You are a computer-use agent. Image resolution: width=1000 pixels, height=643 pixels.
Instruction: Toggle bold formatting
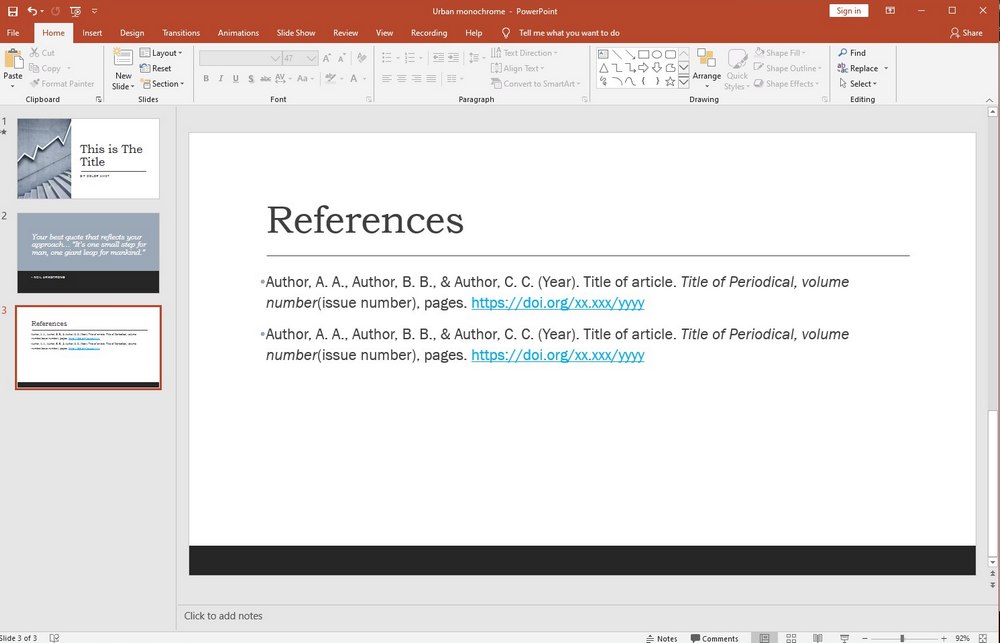tap(205, 78)
